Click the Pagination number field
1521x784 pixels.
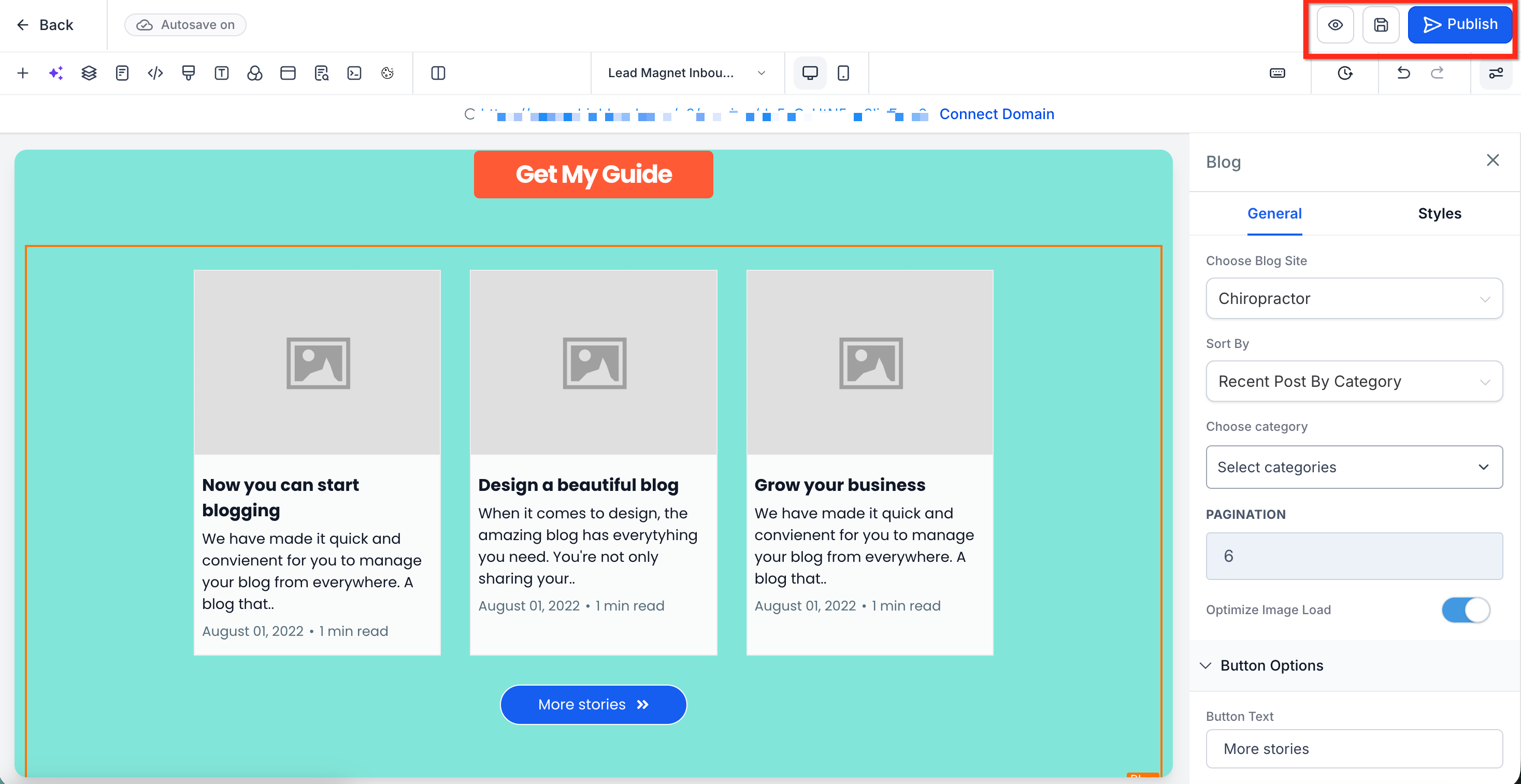1354,556
